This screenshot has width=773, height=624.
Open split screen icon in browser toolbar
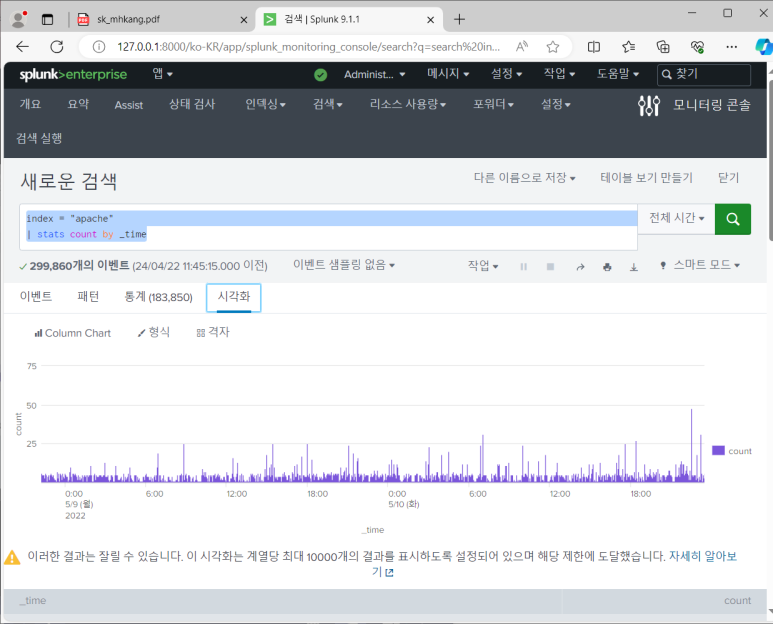point(594,47)
